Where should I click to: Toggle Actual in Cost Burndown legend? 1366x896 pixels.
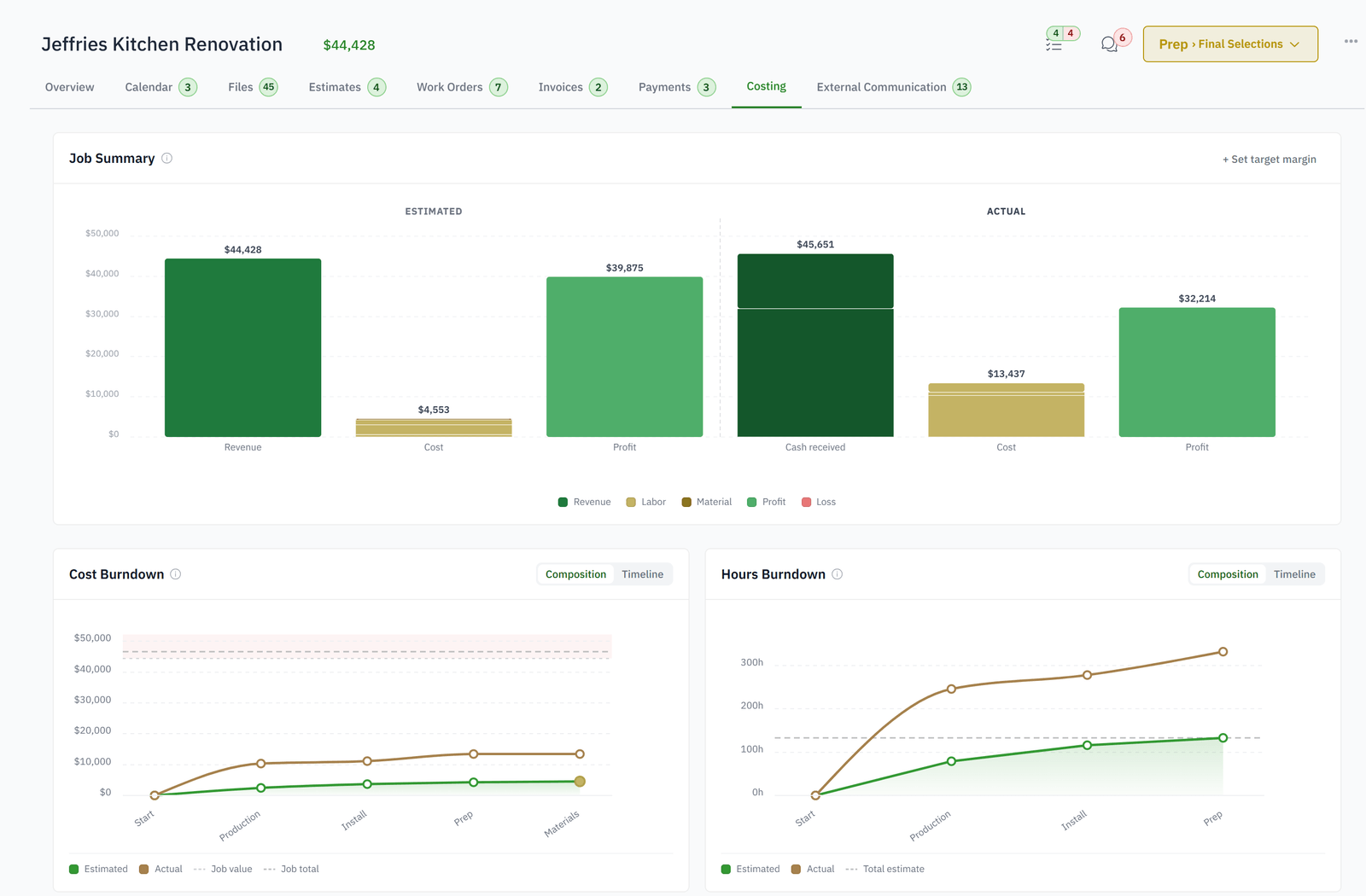[x=161, y=869]
